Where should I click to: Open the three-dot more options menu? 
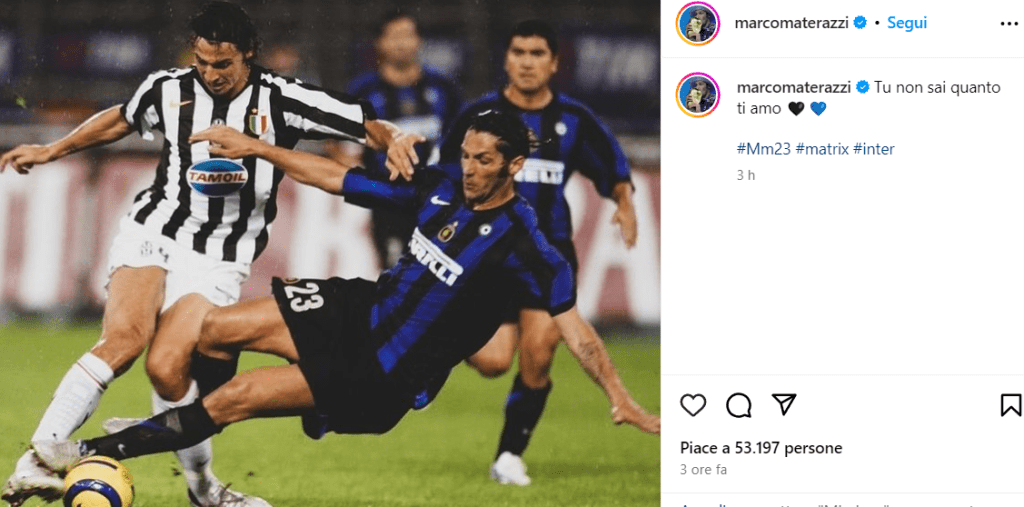[x=1009, y=24]
